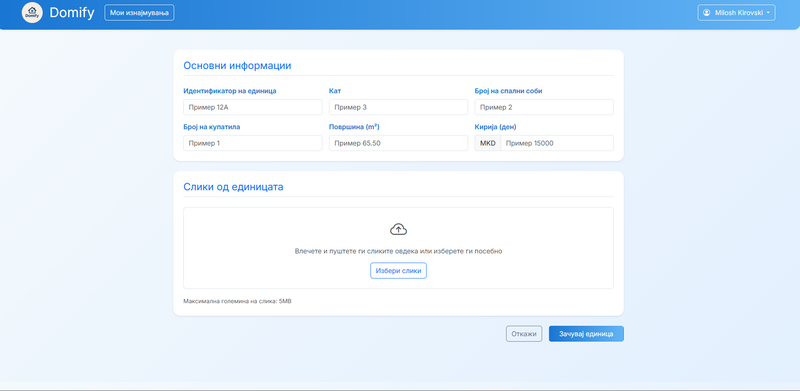This screenshot has height=391, width=800.
Task: Click the Кирија (ден) label
Action: tap(495, 127)
